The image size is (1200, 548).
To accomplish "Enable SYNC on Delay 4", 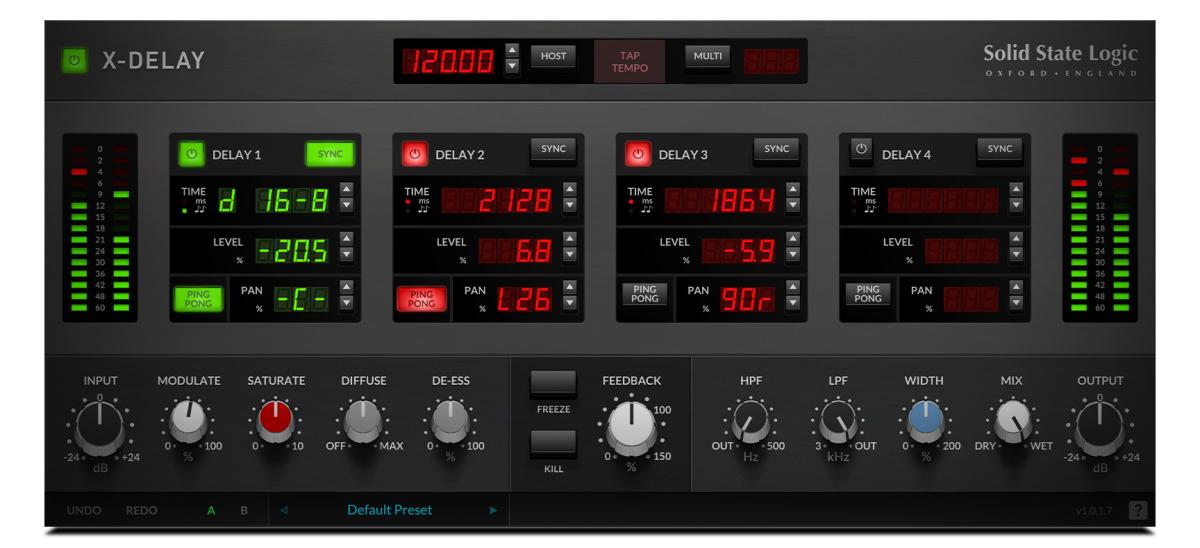I will [x=1000, y=150].
